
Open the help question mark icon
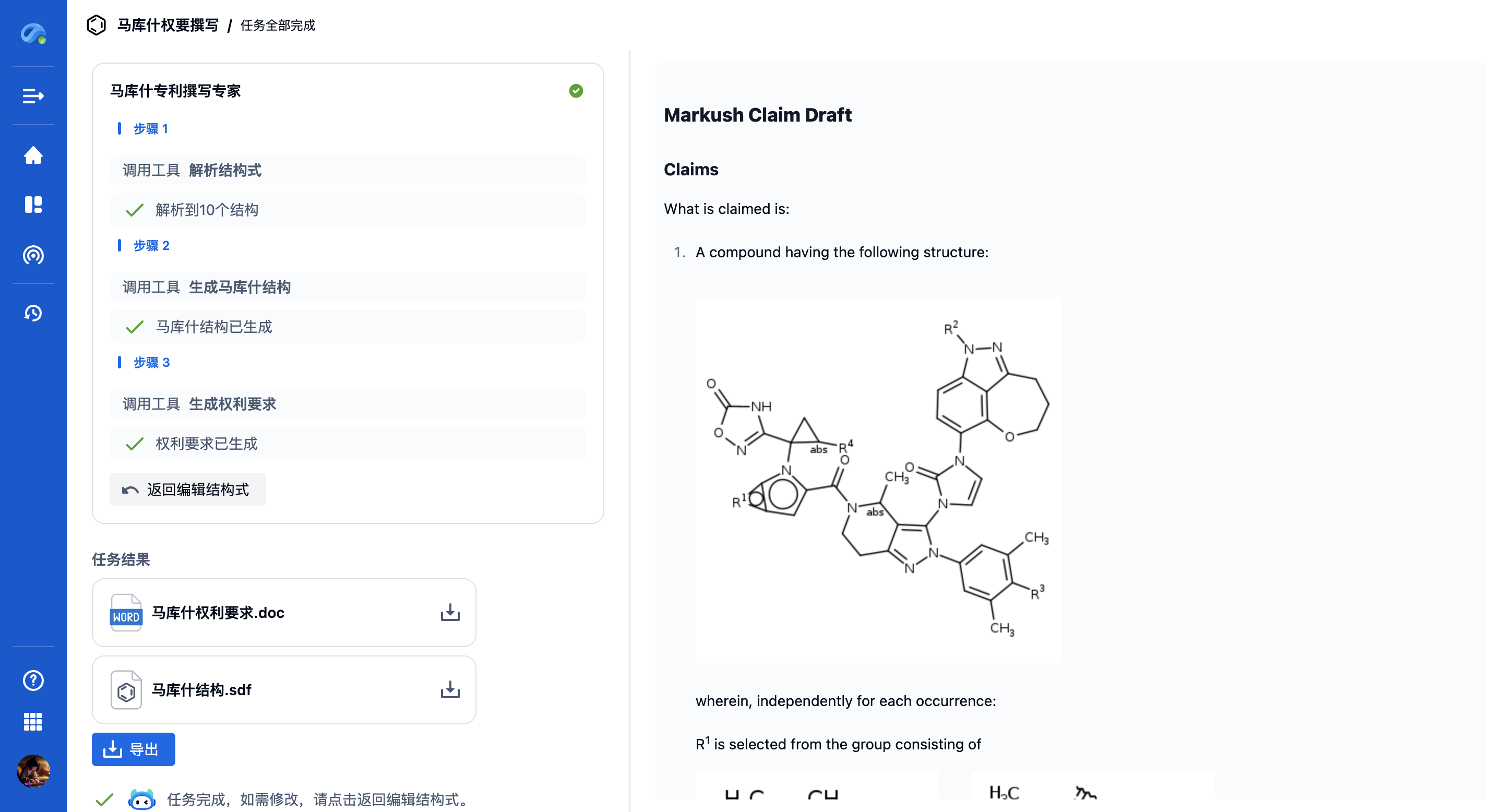(33, 680)
